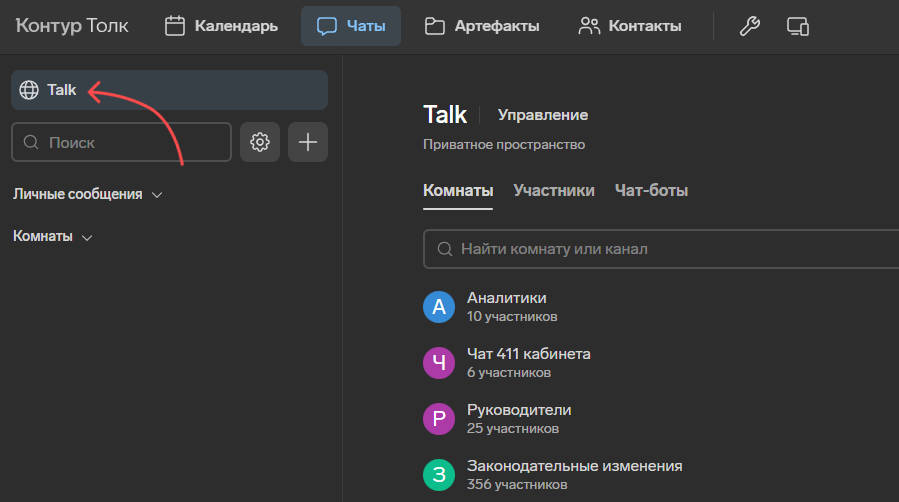Click the Аналитики room avatar icon
This screenshot has height=502, width=899.
[439, 307]
